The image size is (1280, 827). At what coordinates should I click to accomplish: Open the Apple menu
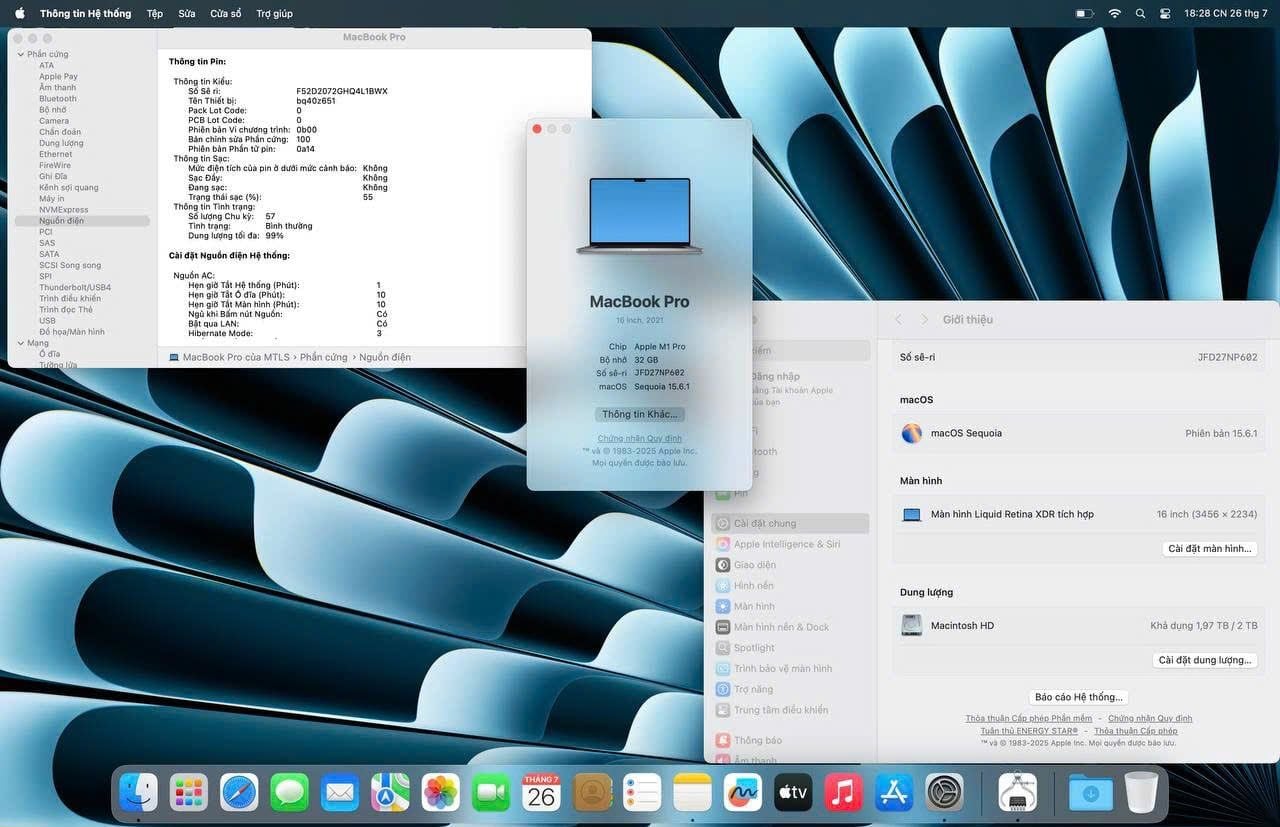click(x=19, y=13)
